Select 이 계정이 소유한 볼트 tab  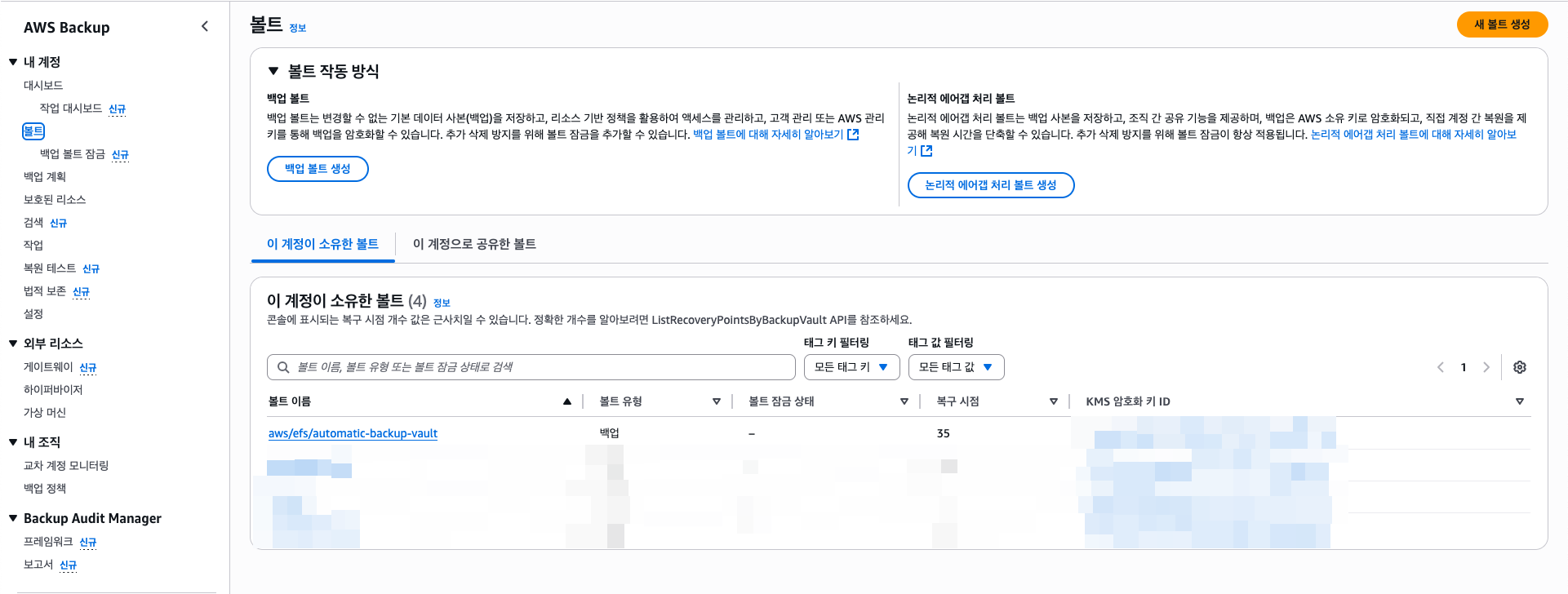pyautogui.click(x=322, y=244)
